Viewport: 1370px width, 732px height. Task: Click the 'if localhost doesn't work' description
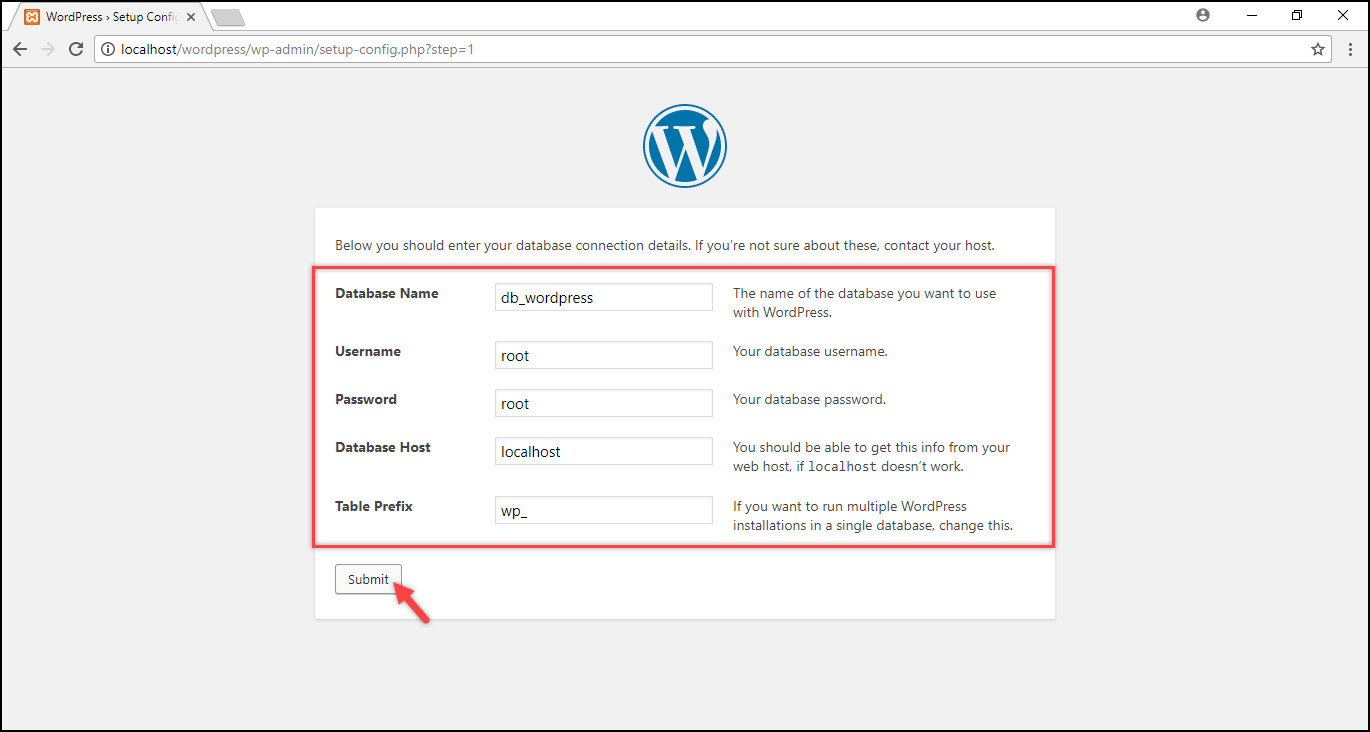pyautogui.click(x=872, y=457)
